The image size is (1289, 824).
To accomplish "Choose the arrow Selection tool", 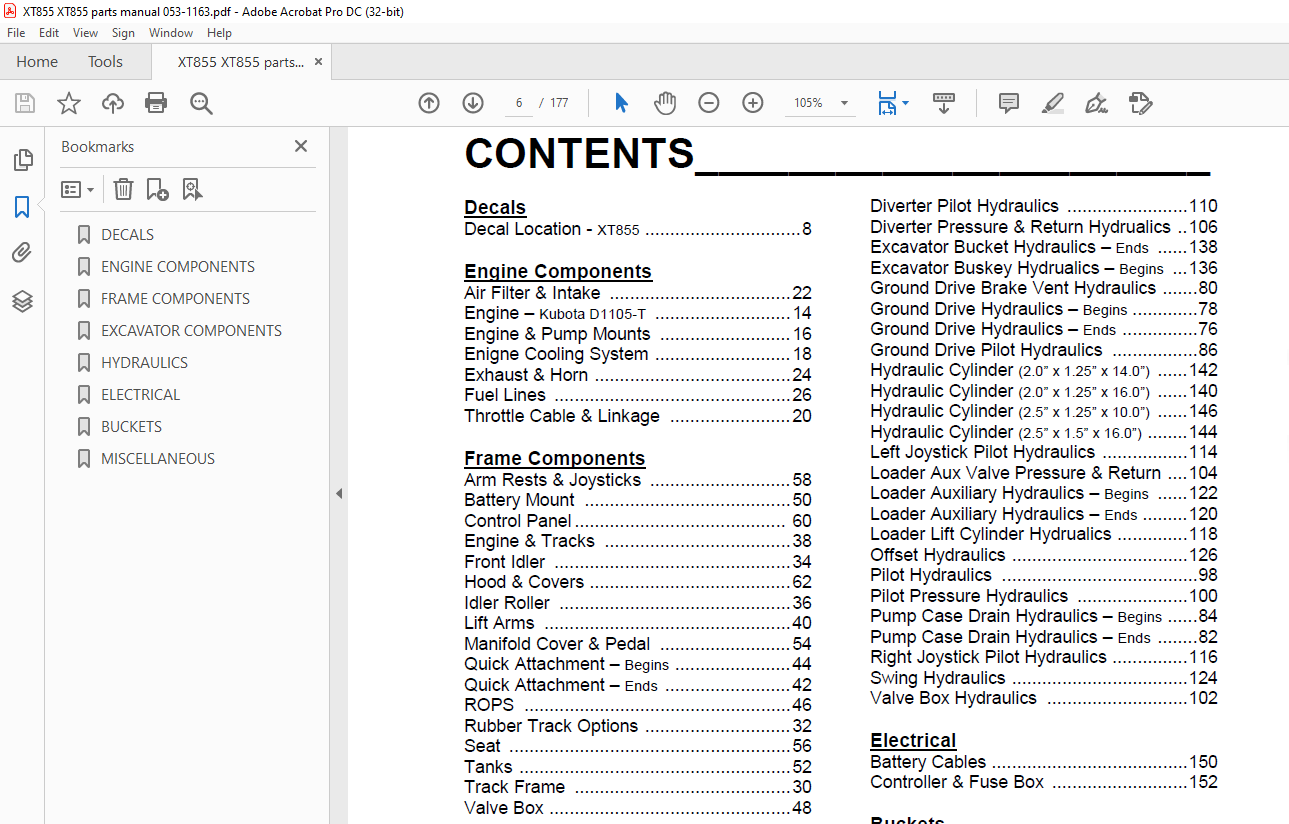I will coord(621,103).
